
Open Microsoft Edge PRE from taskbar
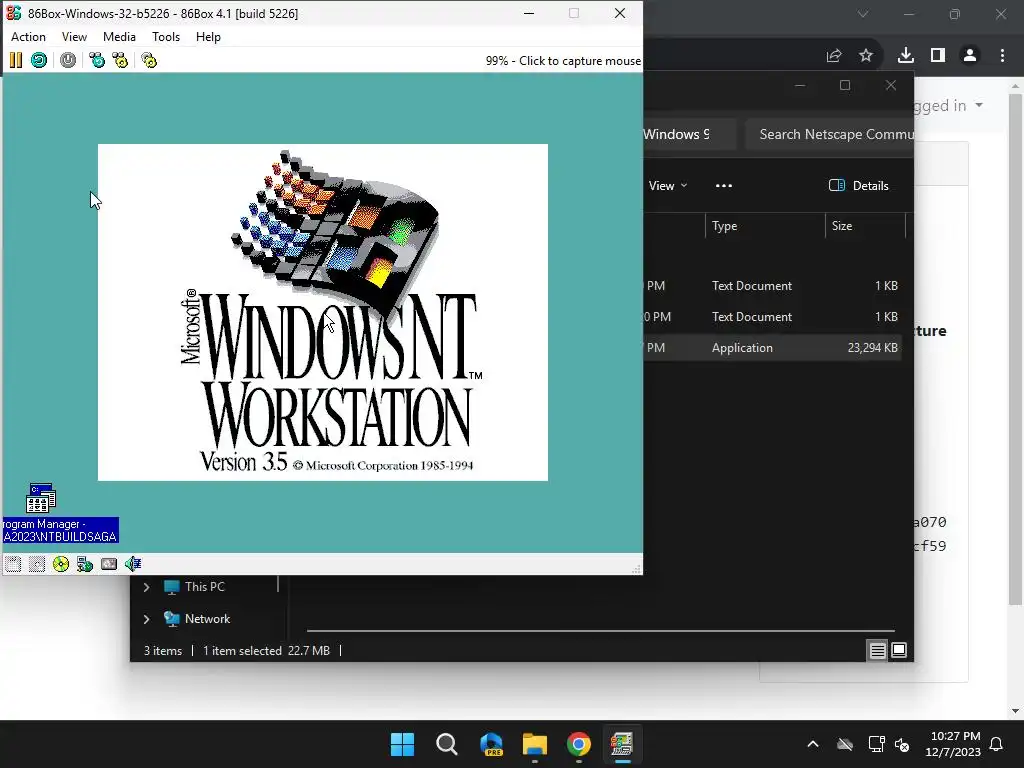tap(491, 744)
